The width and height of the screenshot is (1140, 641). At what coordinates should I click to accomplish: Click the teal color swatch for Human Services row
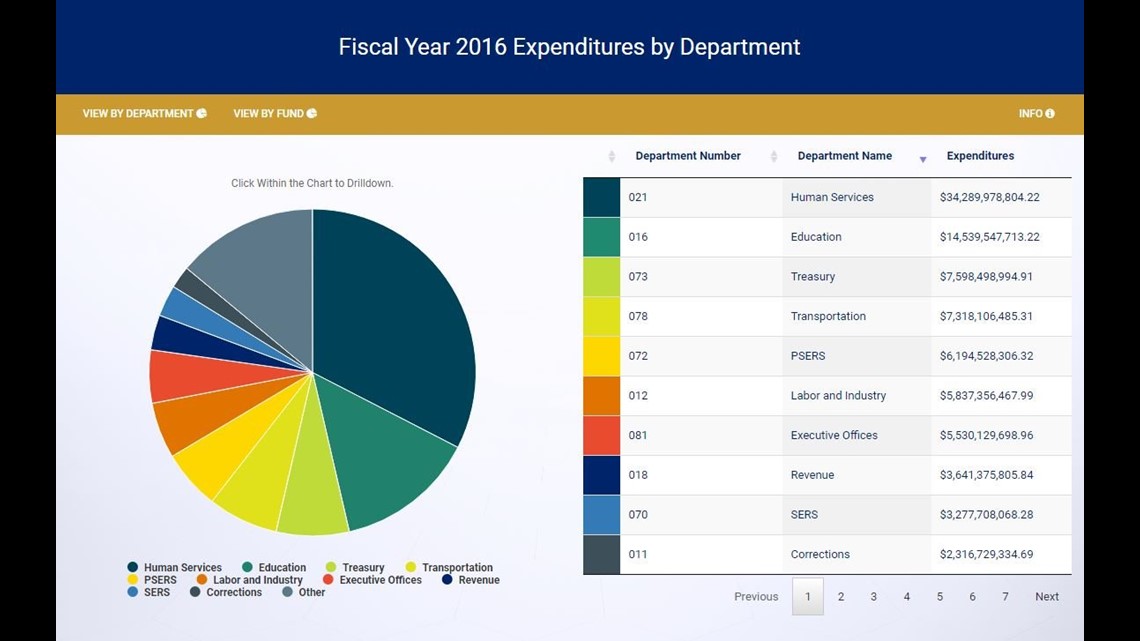pos(601,197)
